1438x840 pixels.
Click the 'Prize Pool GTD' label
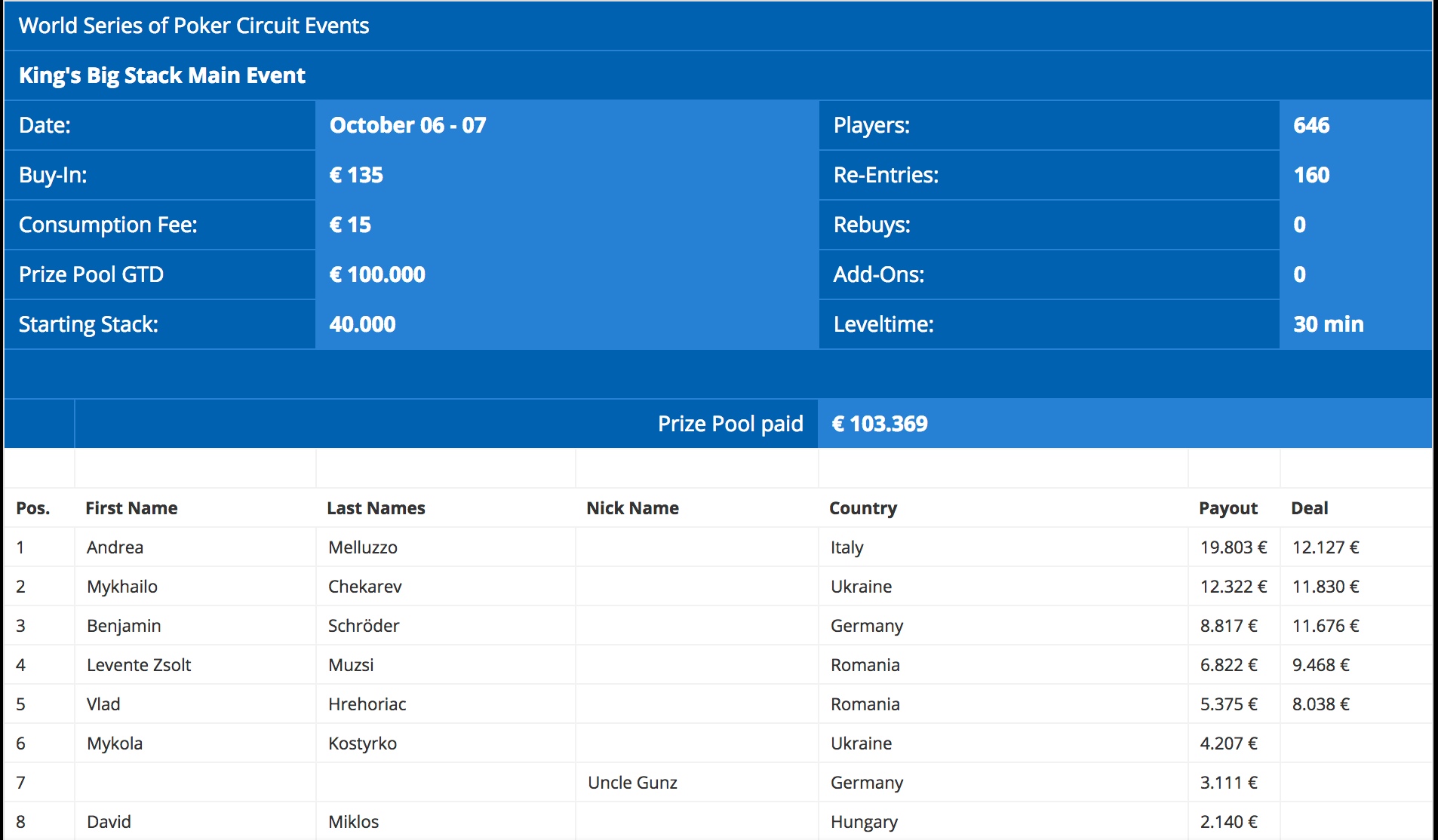coord(91,274)
